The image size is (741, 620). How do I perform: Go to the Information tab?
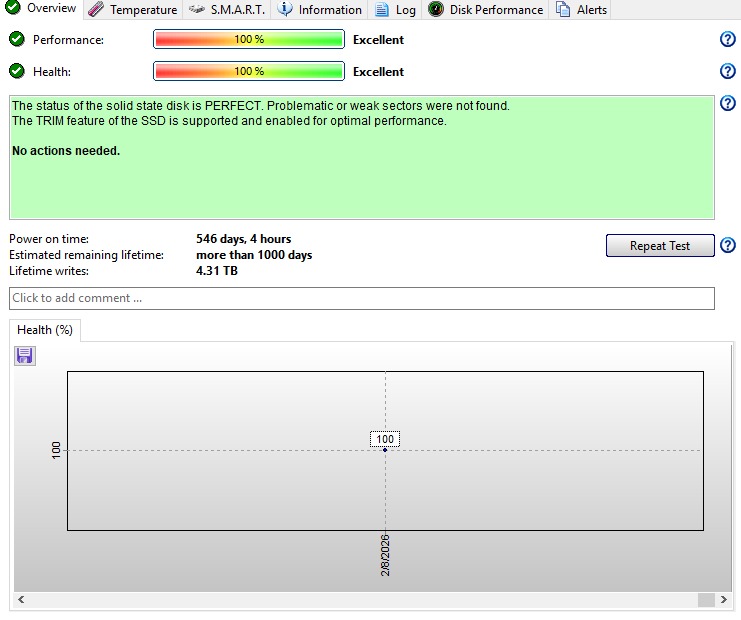319,10
